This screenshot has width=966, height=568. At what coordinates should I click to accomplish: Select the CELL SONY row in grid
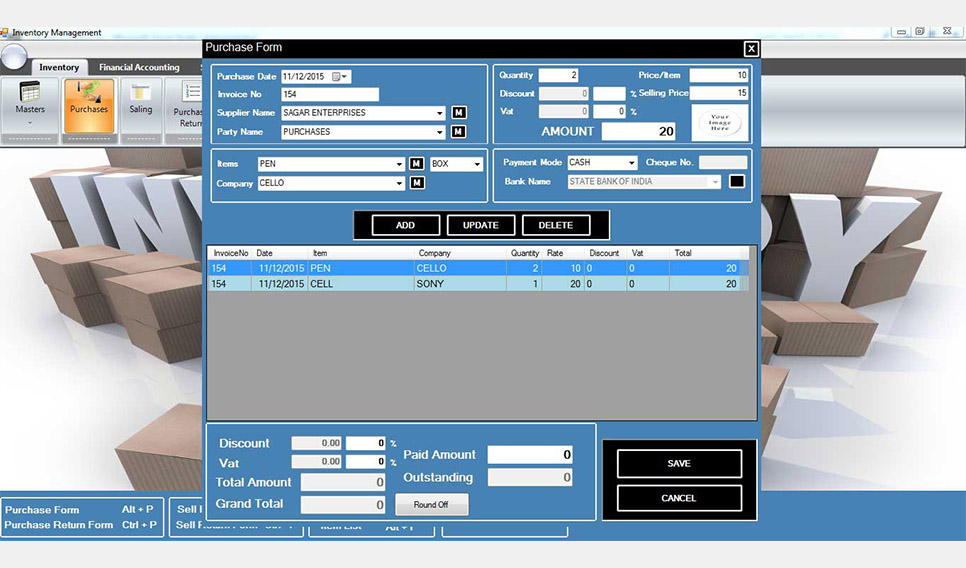coord(478,284)
